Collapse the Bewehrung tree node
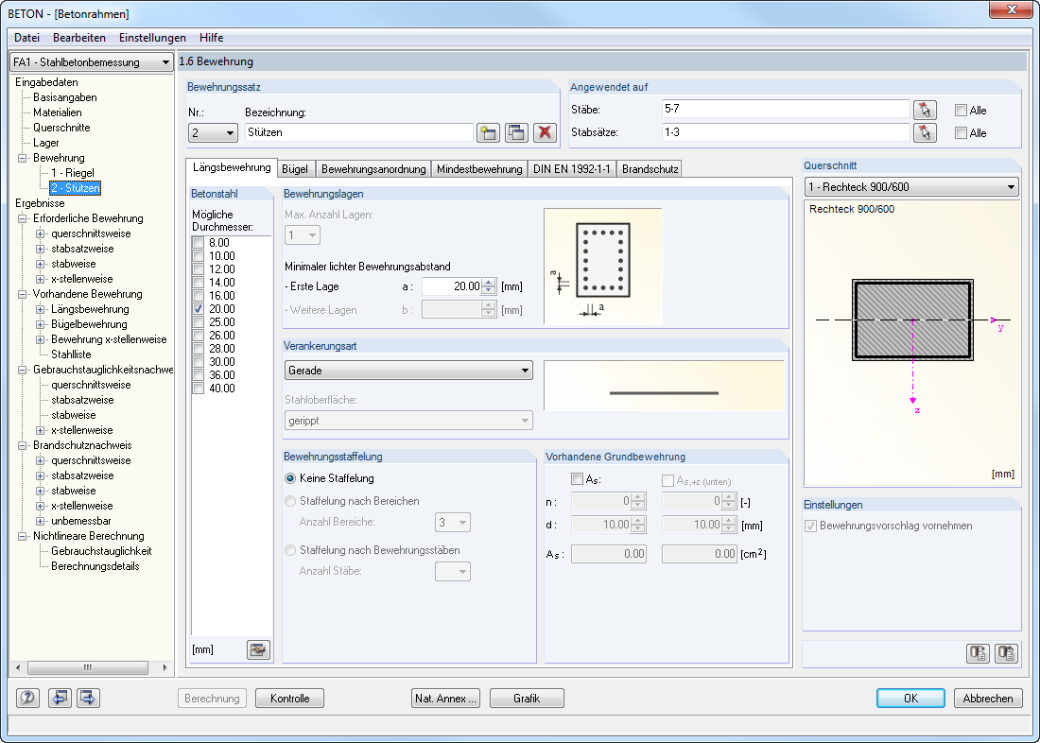1040x743 pixels. (x=23, y=158)
